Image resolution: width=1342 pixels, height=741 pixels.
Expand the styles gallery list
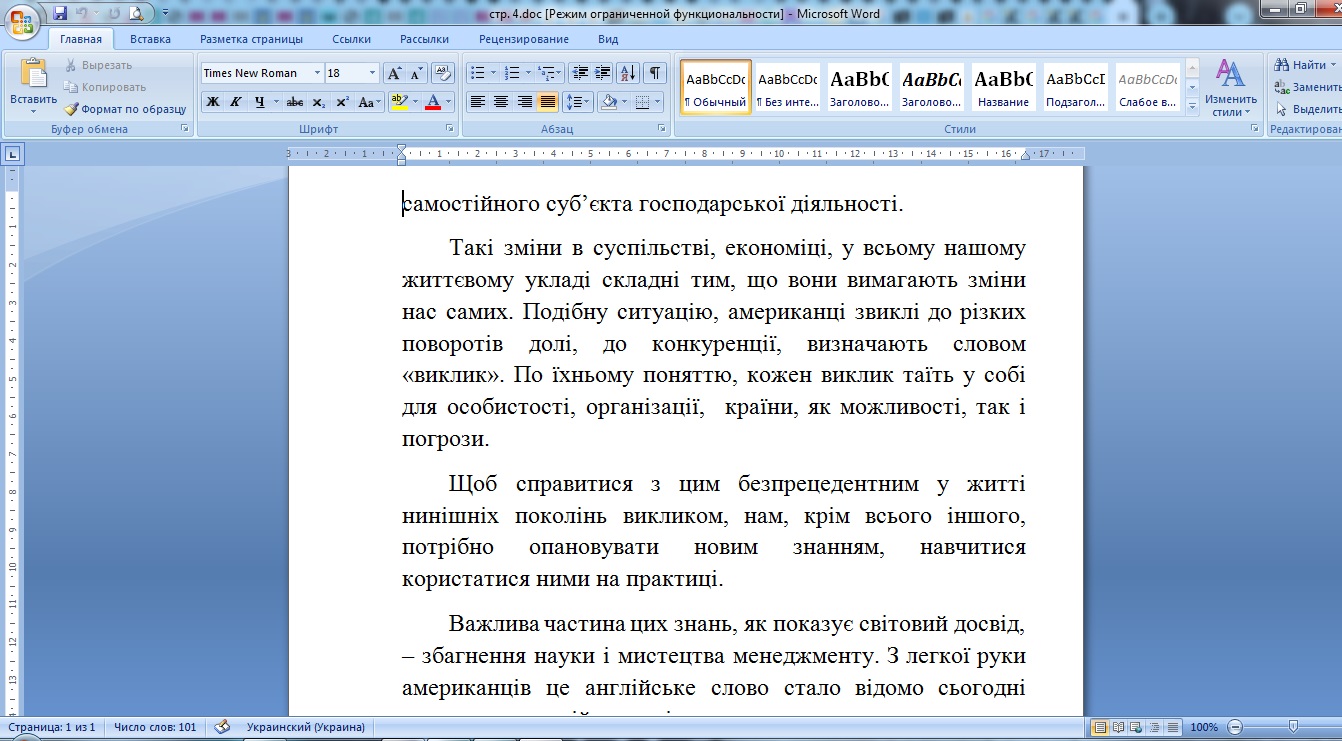[1192, 105]
